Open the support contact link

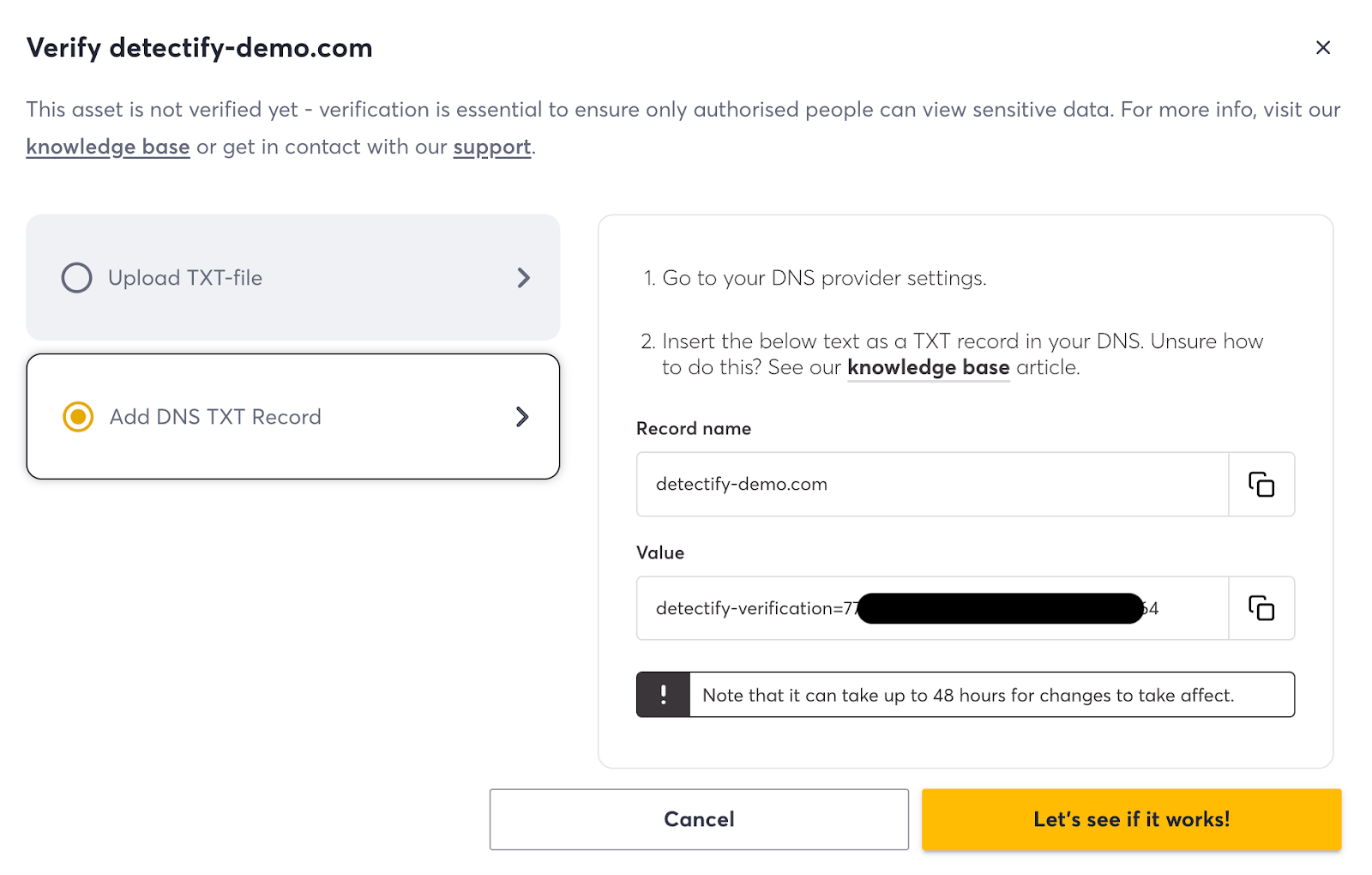tap(491, 147)
